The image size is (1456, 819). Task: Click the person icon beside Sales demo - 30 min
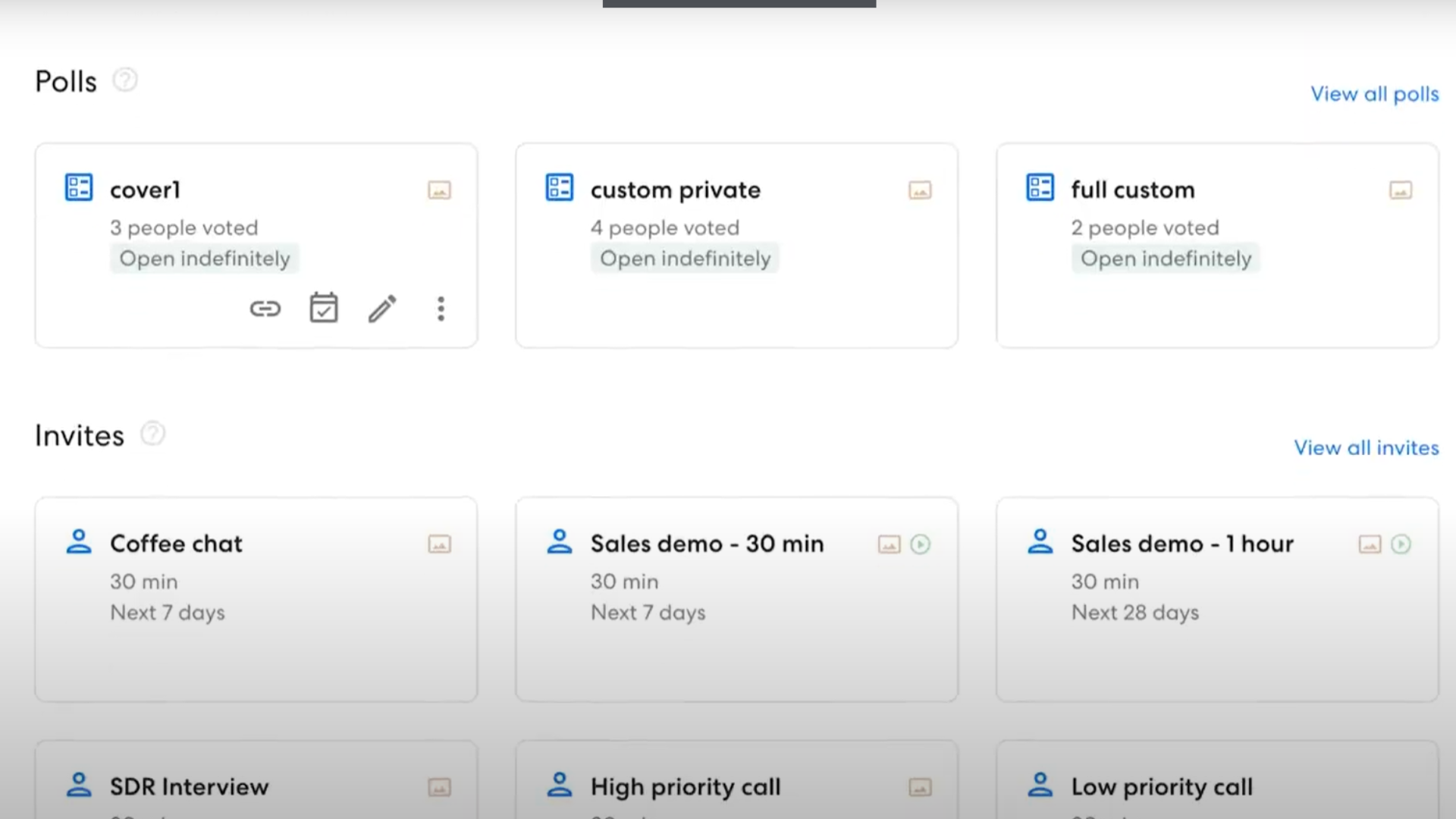coord(560,541)
